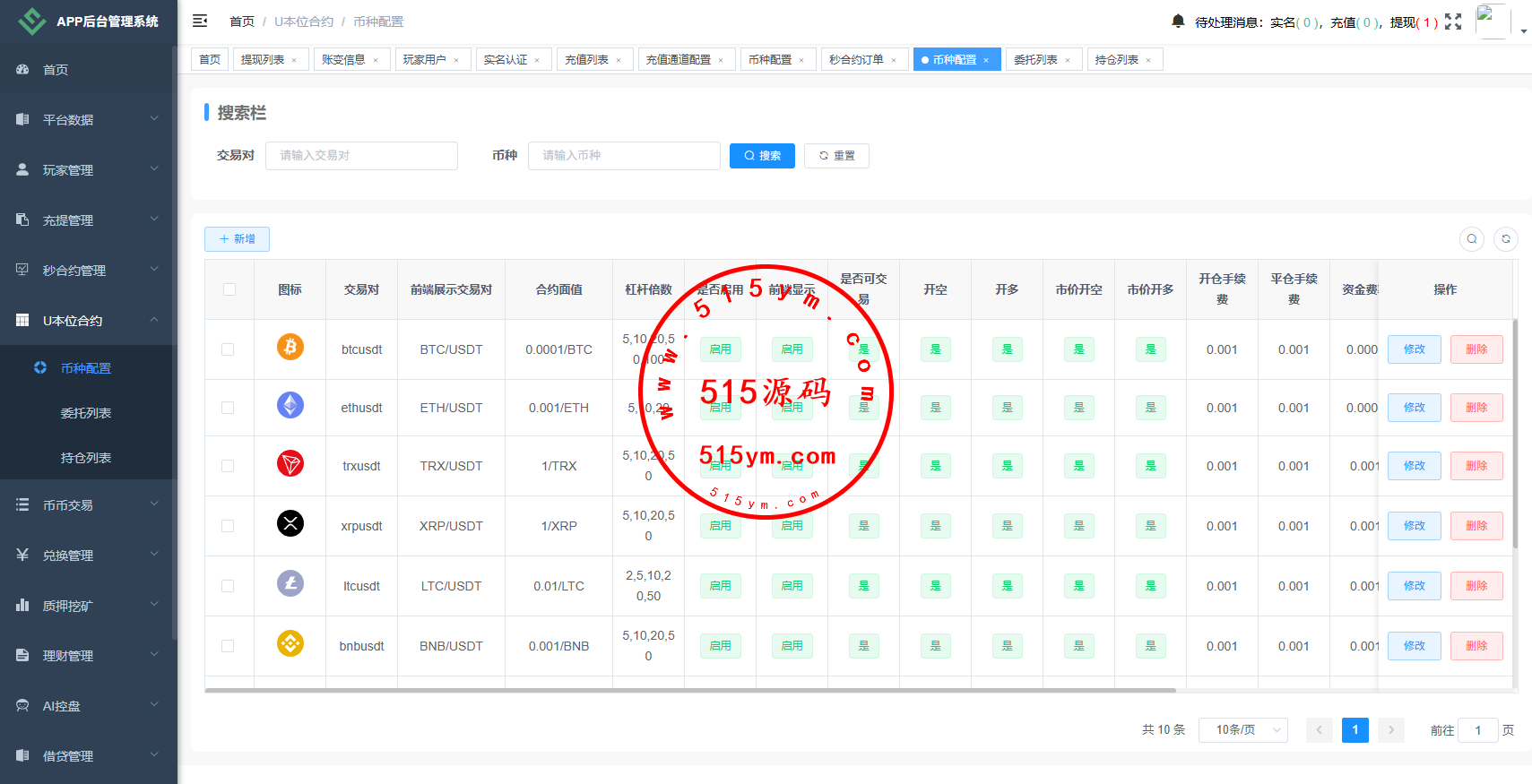Click the horizontal scrollbar under the table
Image resolution: width=1532 pixels, height=784 pixels.
click(x=690, y=691)
